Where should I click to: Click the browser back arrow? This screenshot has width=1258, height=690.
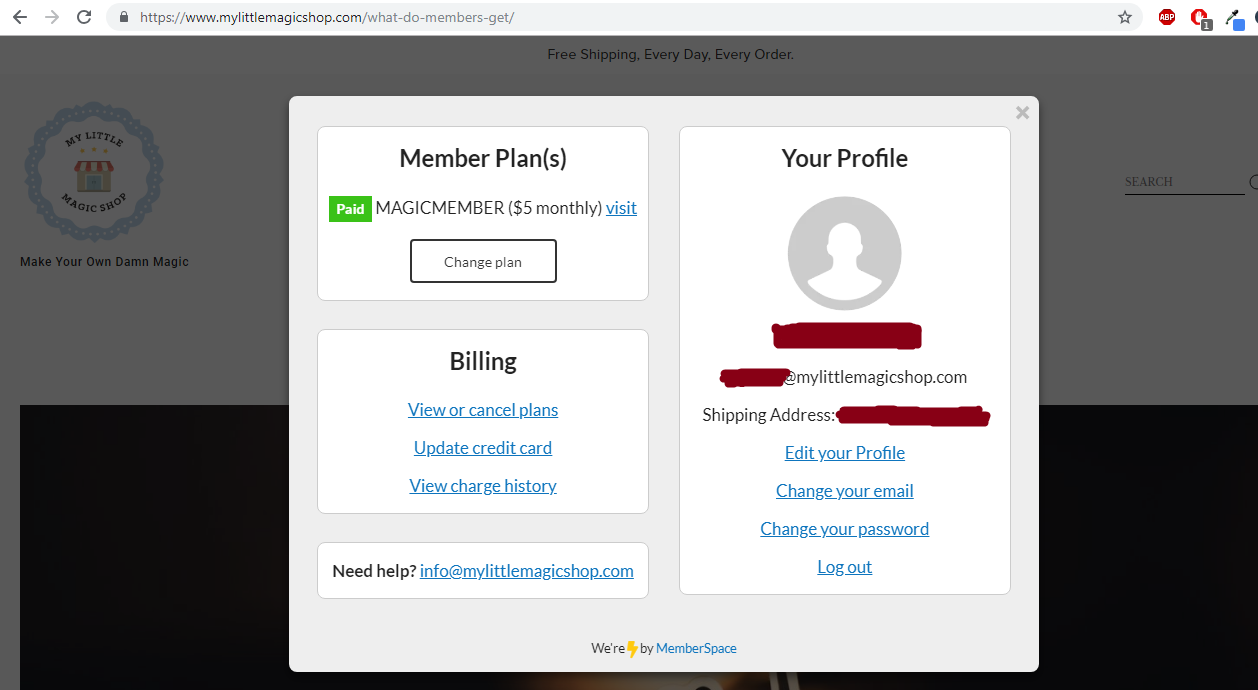point(20,17)
